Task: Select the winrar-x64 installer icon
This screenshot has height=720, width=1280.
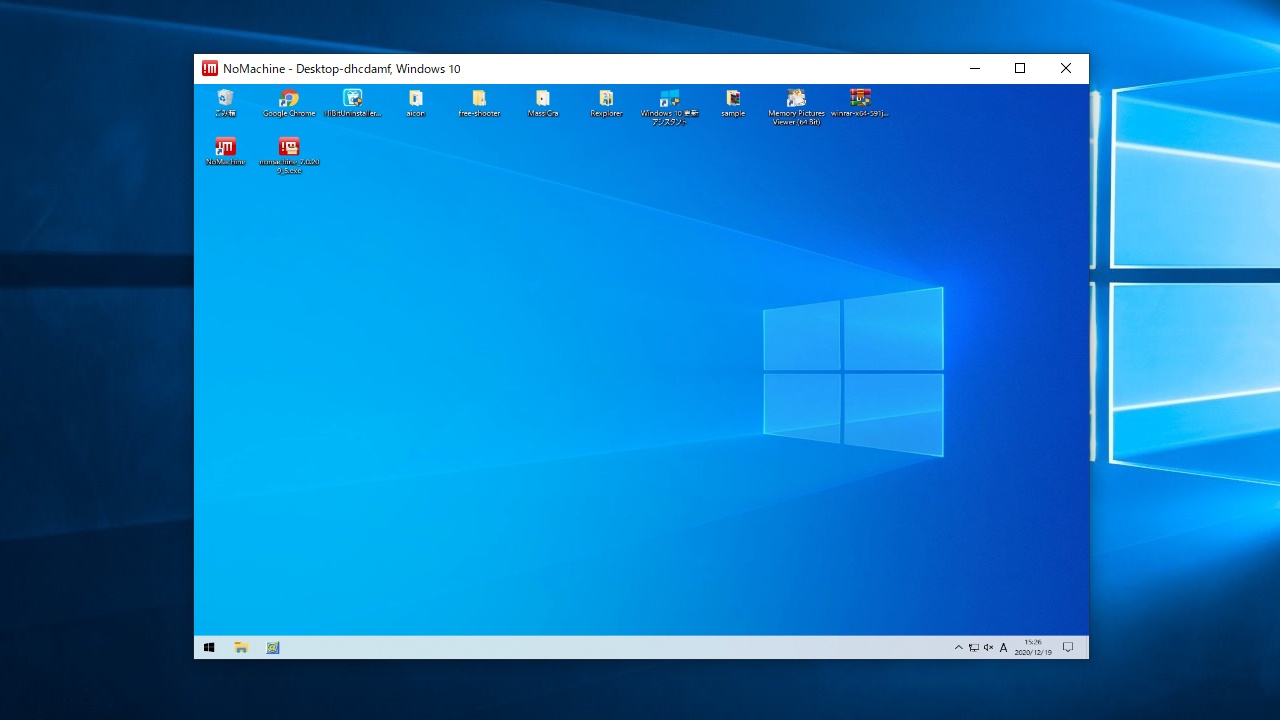Action: tap(860, 103)
